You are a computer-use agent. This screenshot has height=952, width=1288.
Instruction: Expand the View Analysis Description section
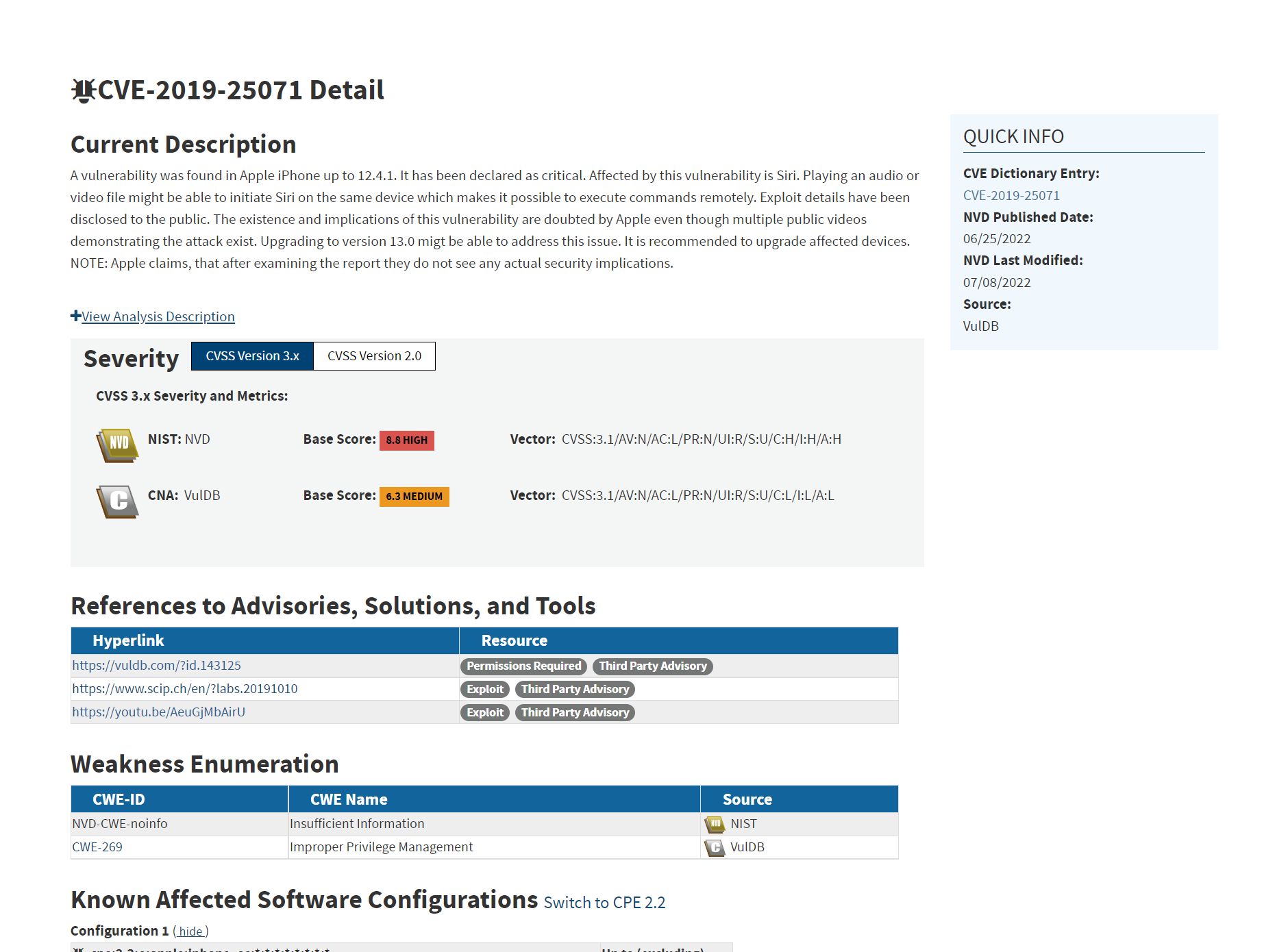pyautogui.click(x=158, y=316)
